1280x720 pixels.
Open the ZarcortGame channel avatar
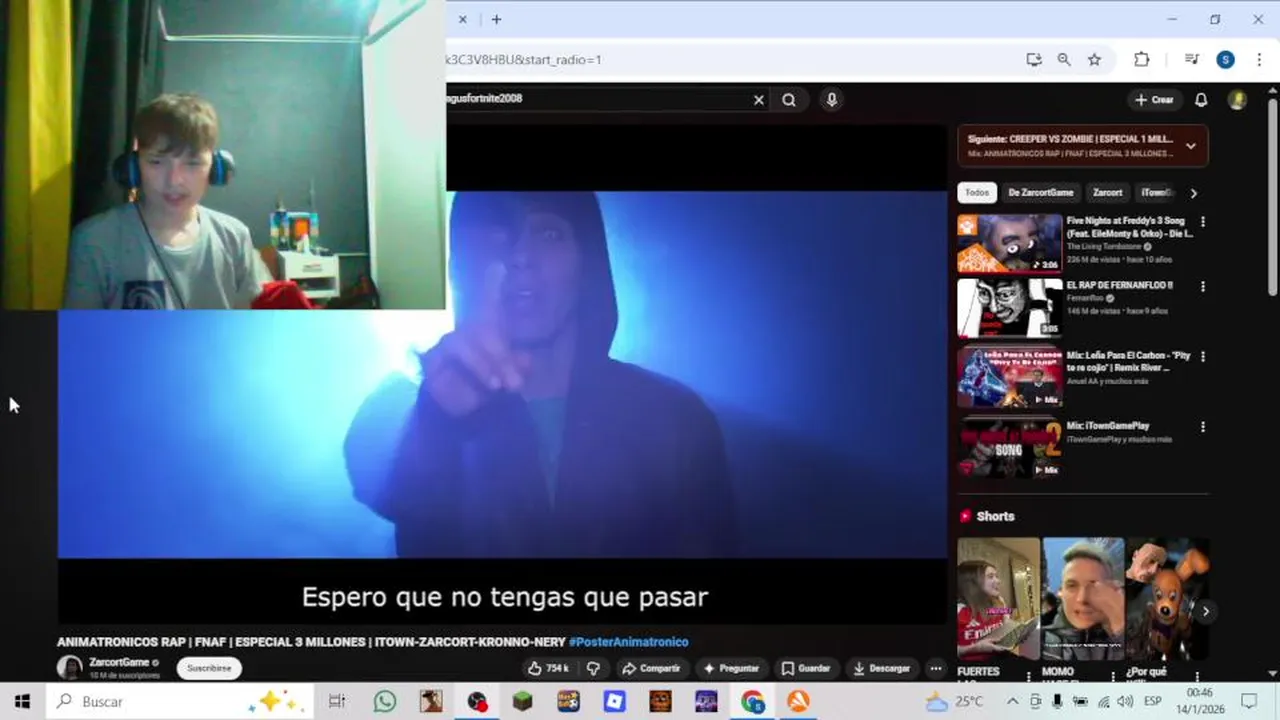pyautogui.click(x=70, y=668)
